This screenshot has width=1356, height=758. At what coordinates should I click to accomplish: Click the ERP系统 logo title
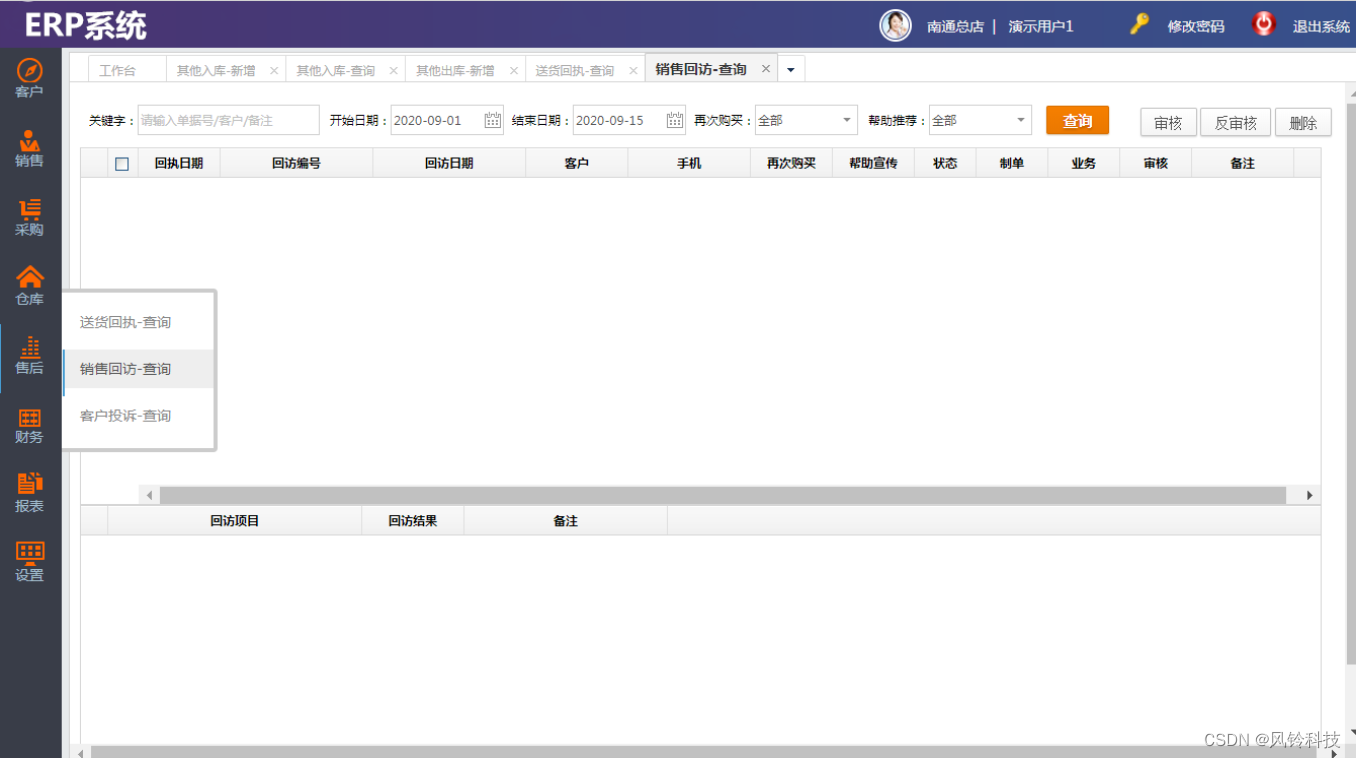(86, 26)
